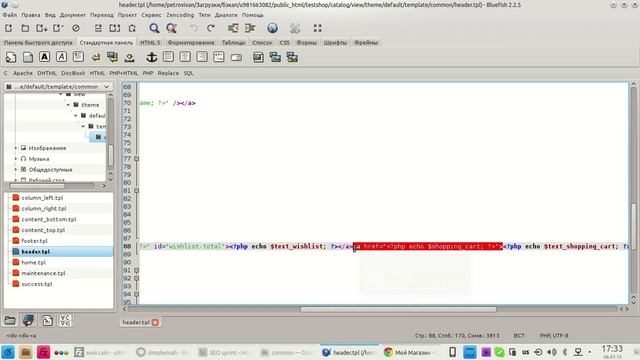Collapse the theme folder in tree
Viewport: 640px width, 360px height.
pos(68,105)
